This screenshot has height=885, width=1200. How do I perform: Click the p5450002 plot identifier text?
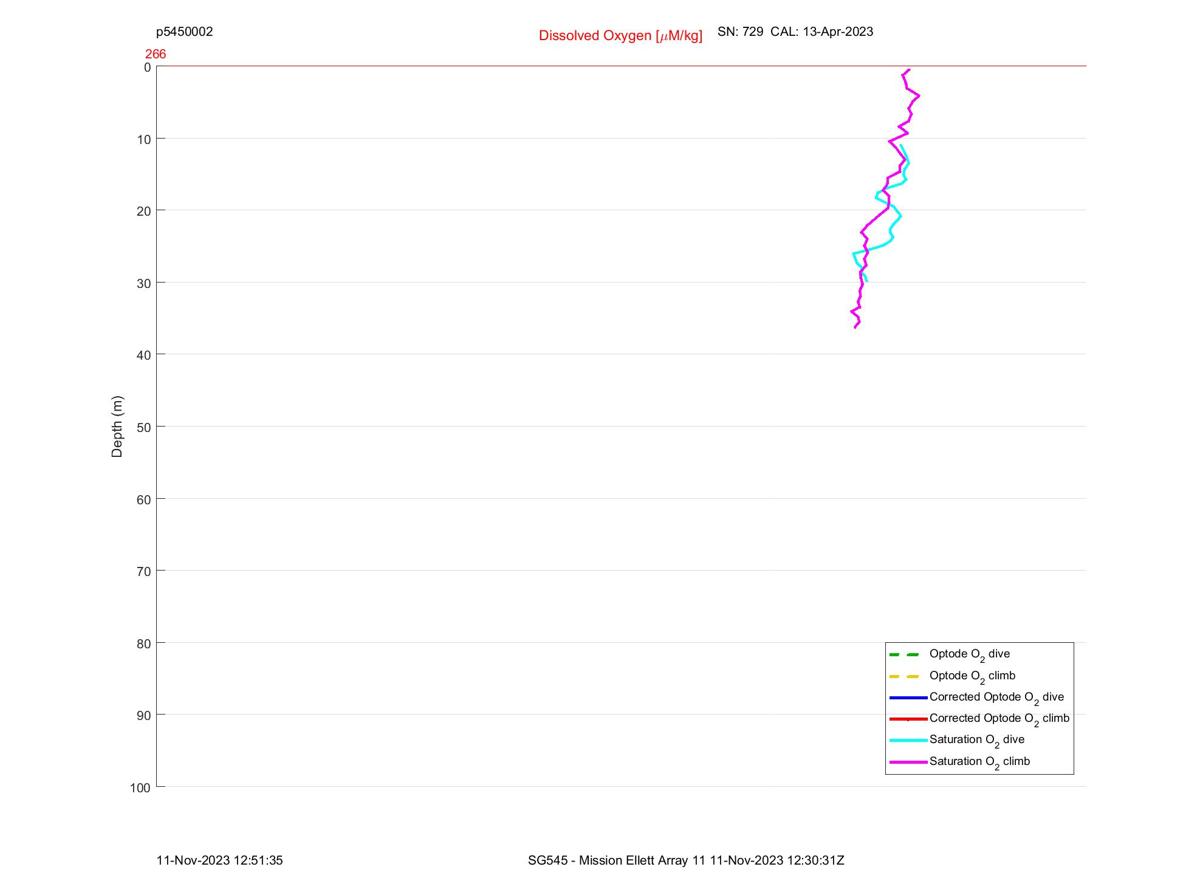tap(184, 32)
